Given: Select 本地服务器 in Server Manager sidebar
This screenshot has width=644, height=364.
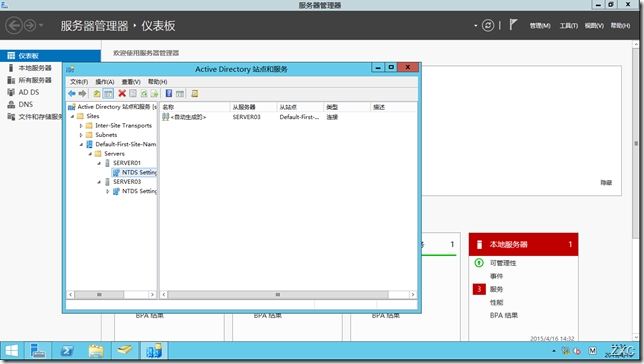Looking at the screenshot, I should click(x=35, y=68).
